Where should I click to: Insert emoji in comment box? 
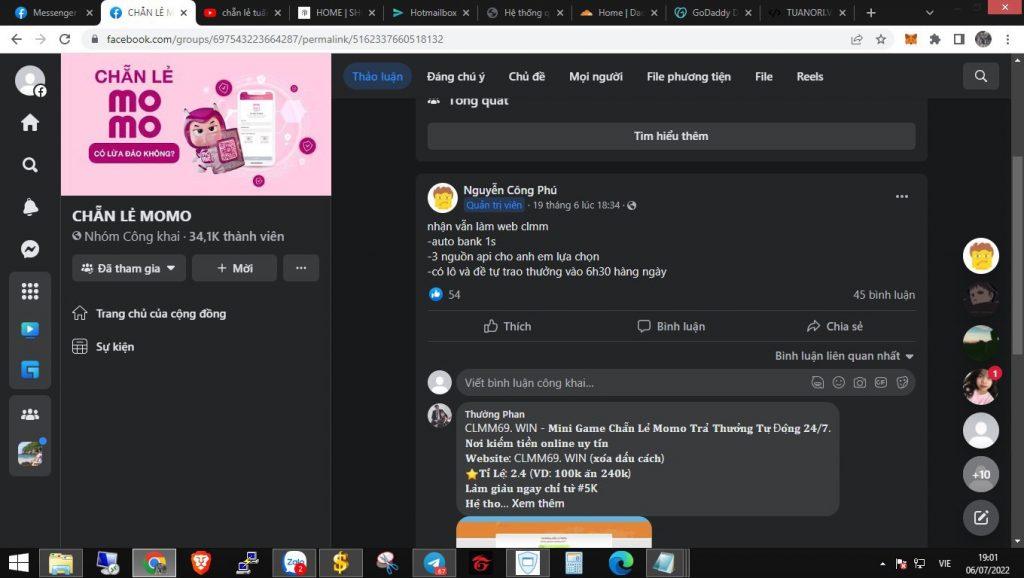(838, 382)
